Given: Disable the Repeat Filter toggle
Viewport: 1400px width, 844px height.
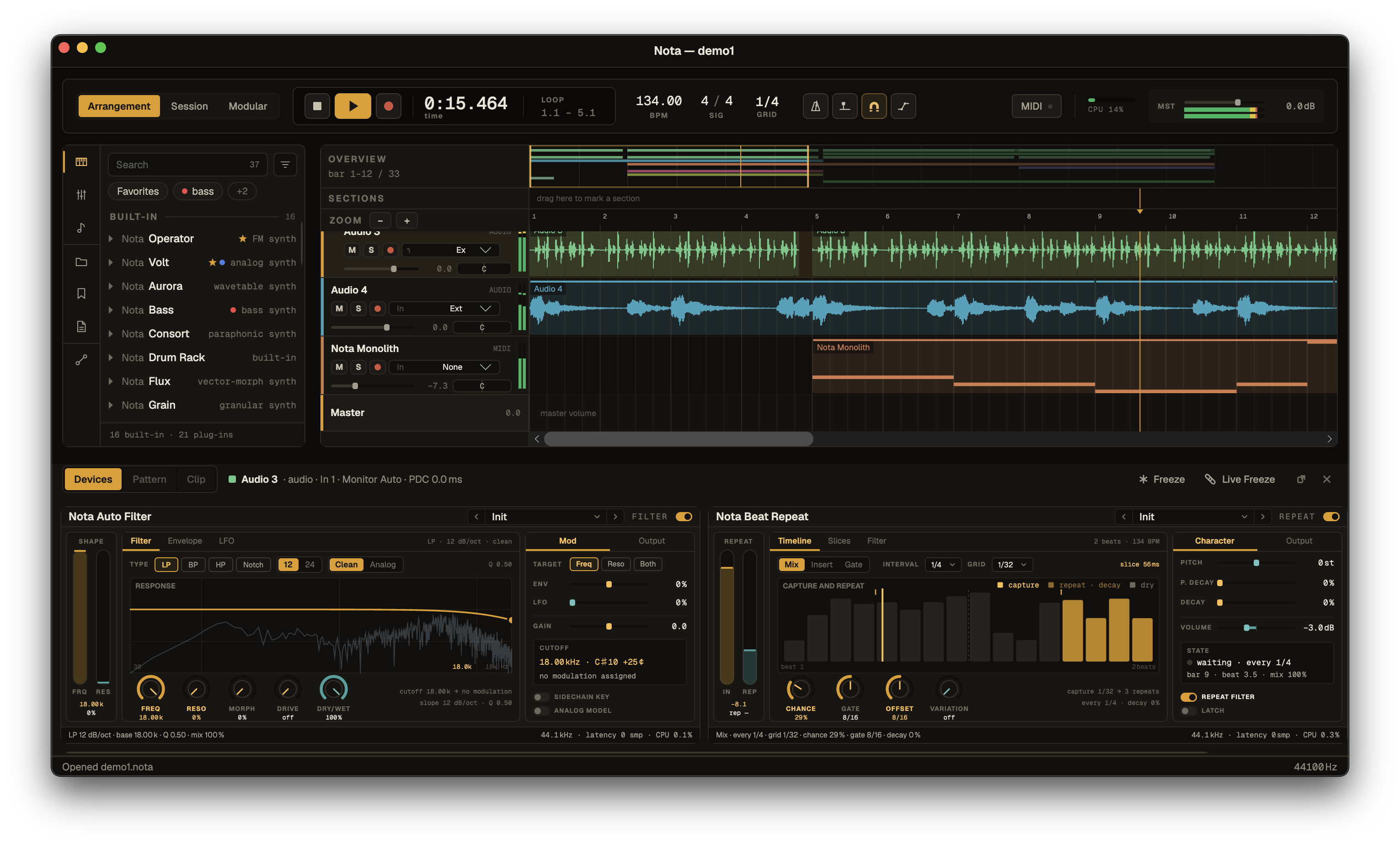Looking at the screenshot, I should pos(1189,697).
